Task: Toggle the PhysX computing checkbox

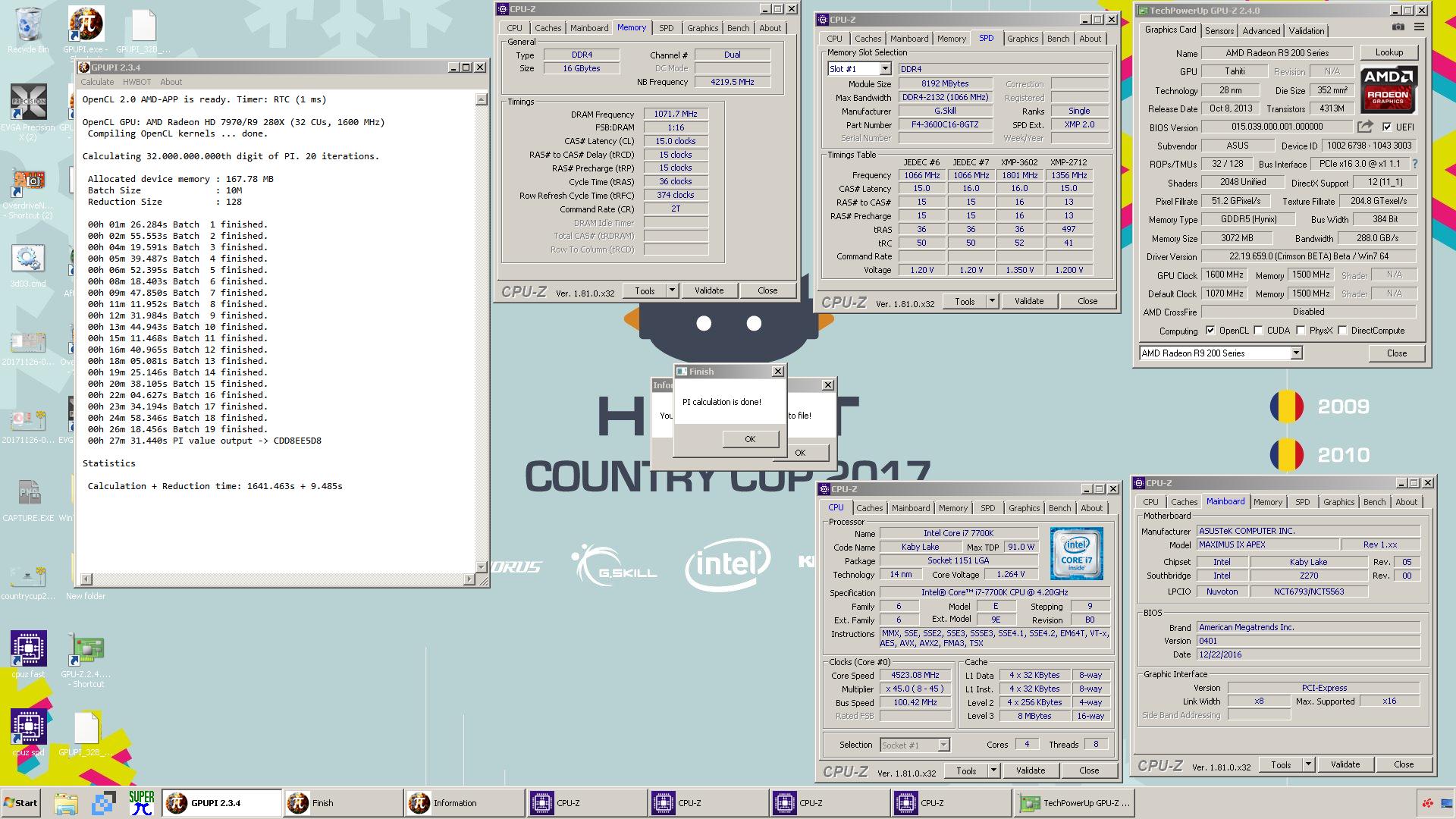Action: [x=1301, y=330]
